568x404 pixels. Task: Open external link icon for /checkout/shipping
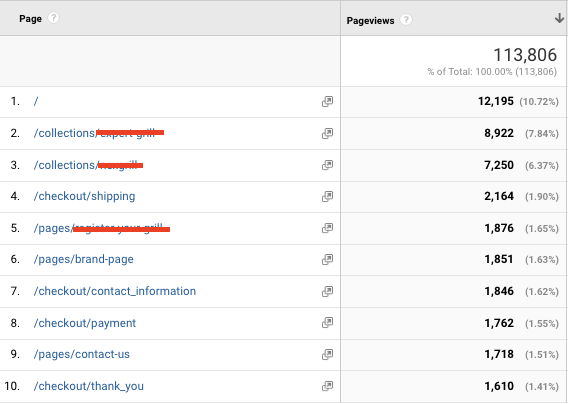(x=327, y=196)
